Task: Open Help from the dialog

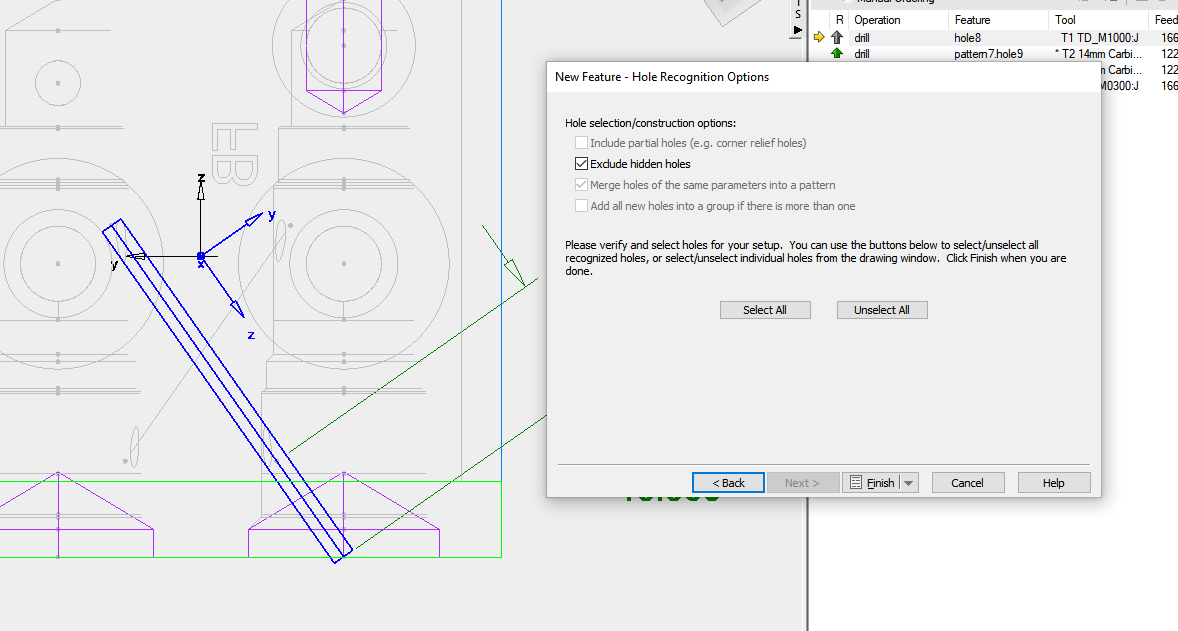Action: 1053,482
